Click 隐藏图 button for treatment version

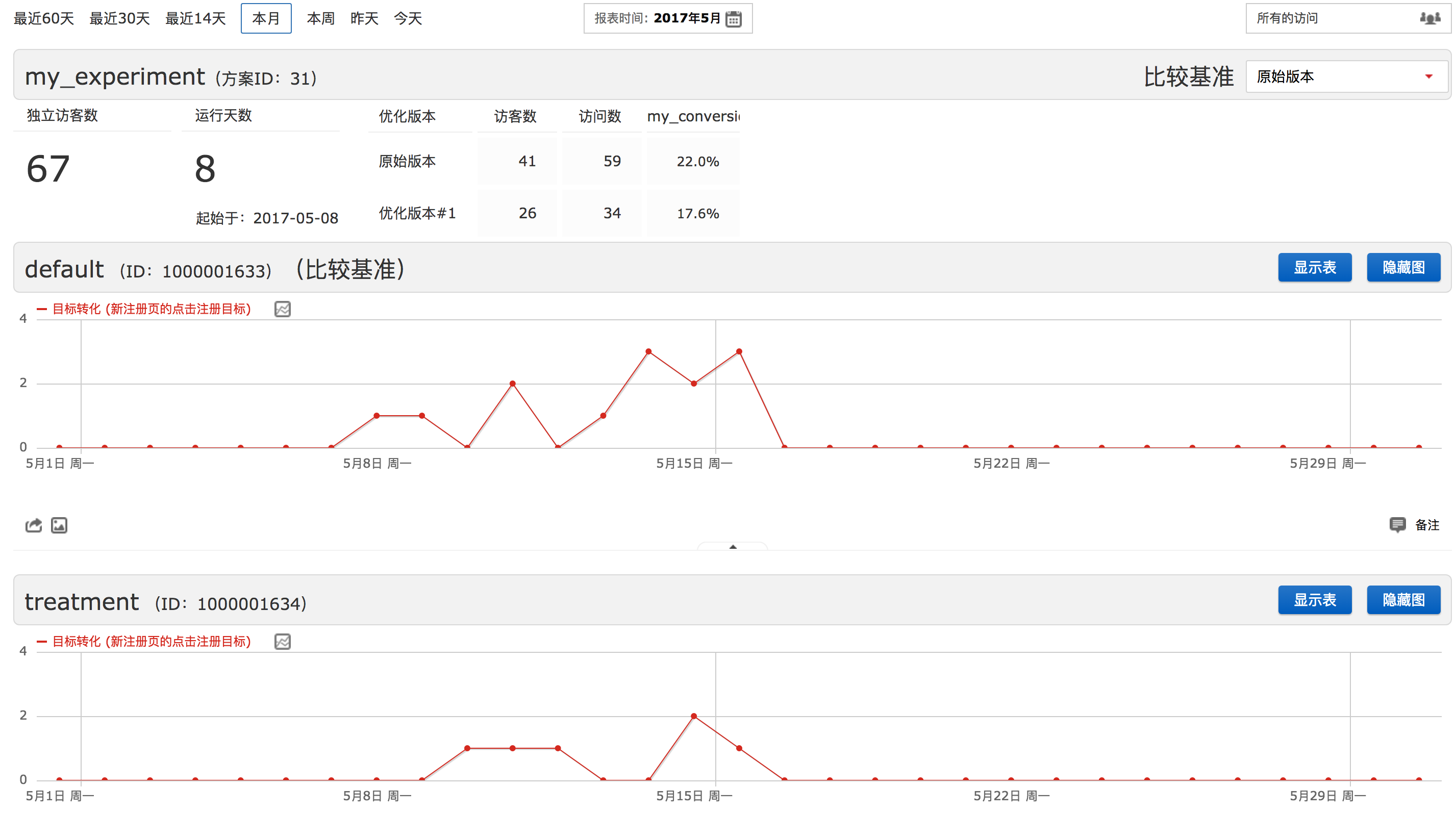[x=1403, y=599]
